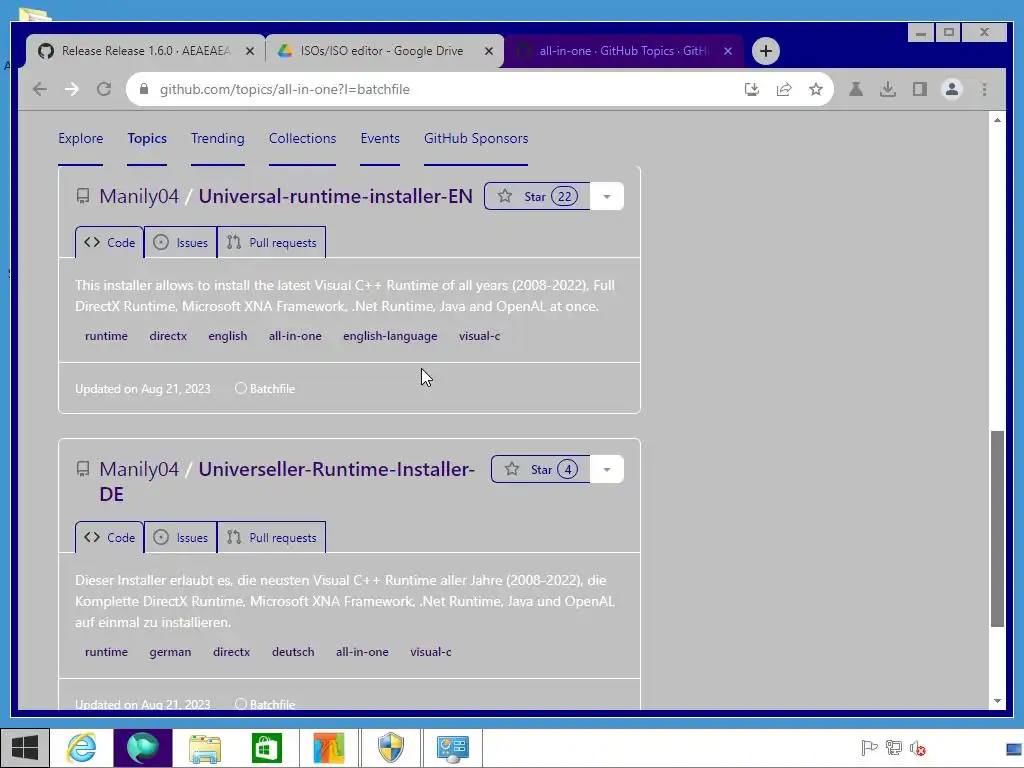
Task: Launch Internet Explorer from taskbar
Action: point(82,748)
